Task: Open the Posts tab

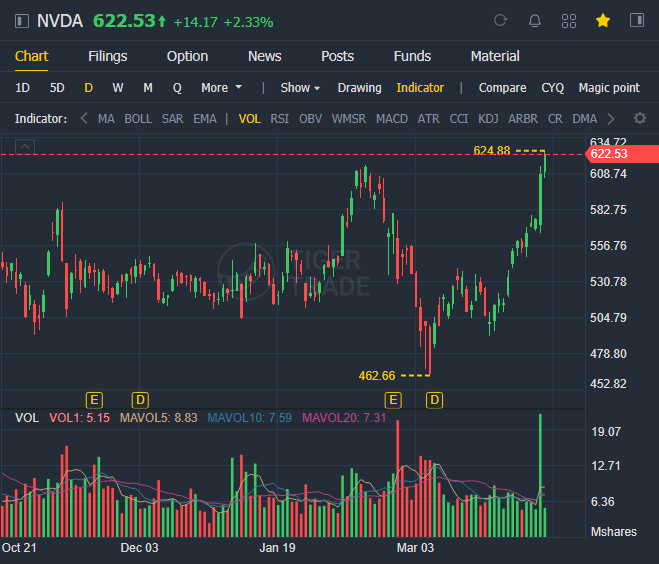Action: click(x=337, y=56)
